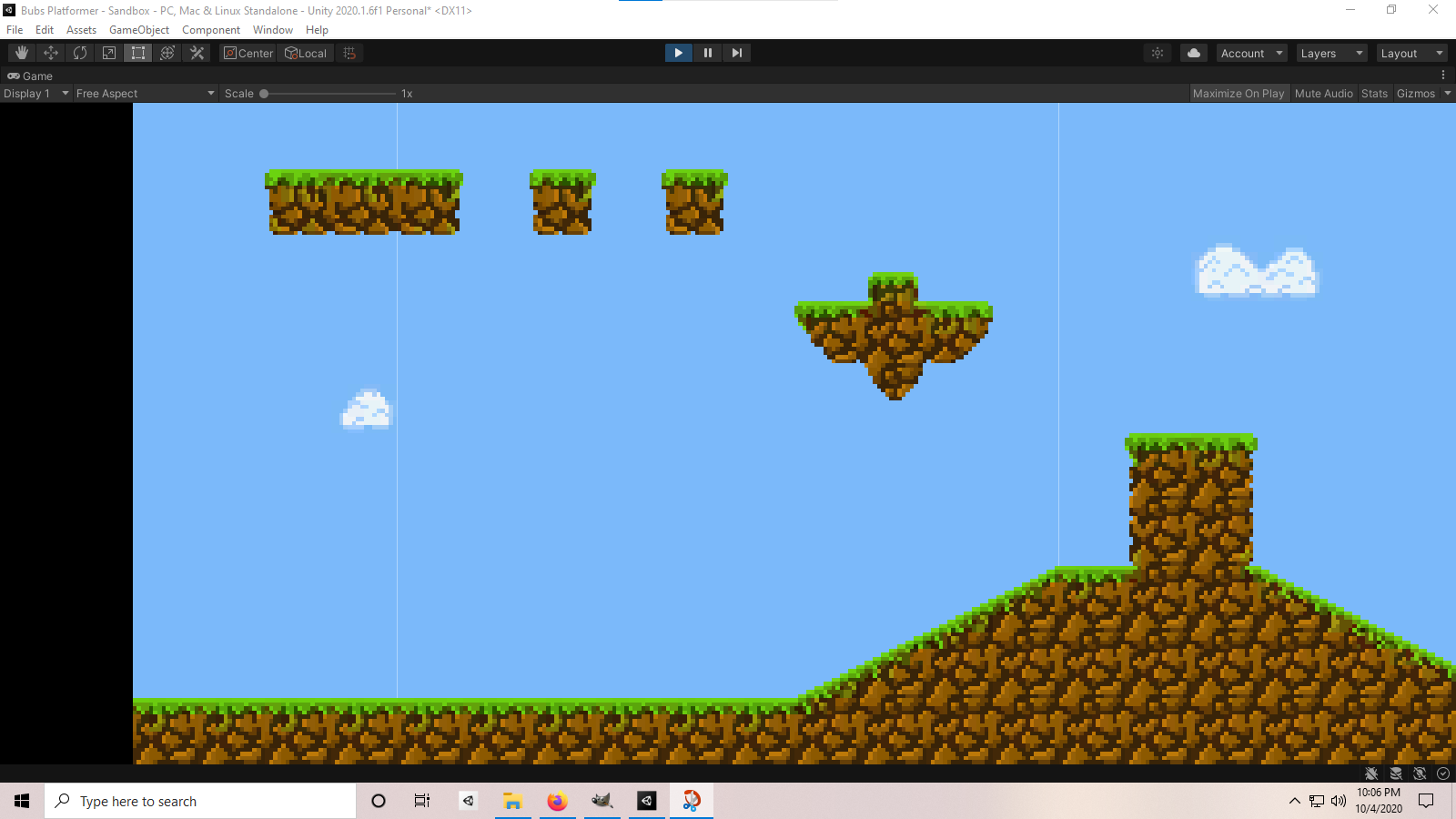Open the network status tray icon
The height and width of the screenshot is (819, 1456).
coord(1317,801)
